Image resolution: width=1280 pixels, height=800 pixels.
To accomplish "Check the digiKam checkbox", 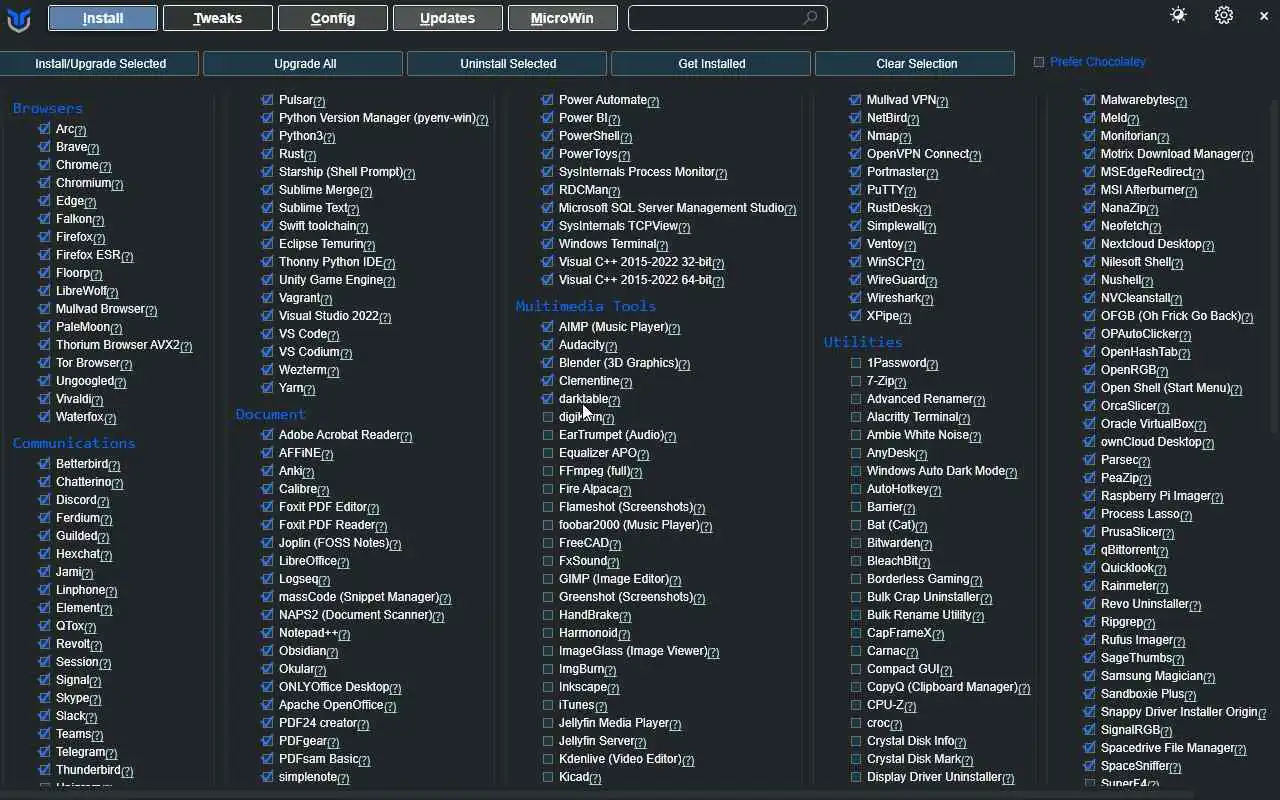I will point(548,417).
